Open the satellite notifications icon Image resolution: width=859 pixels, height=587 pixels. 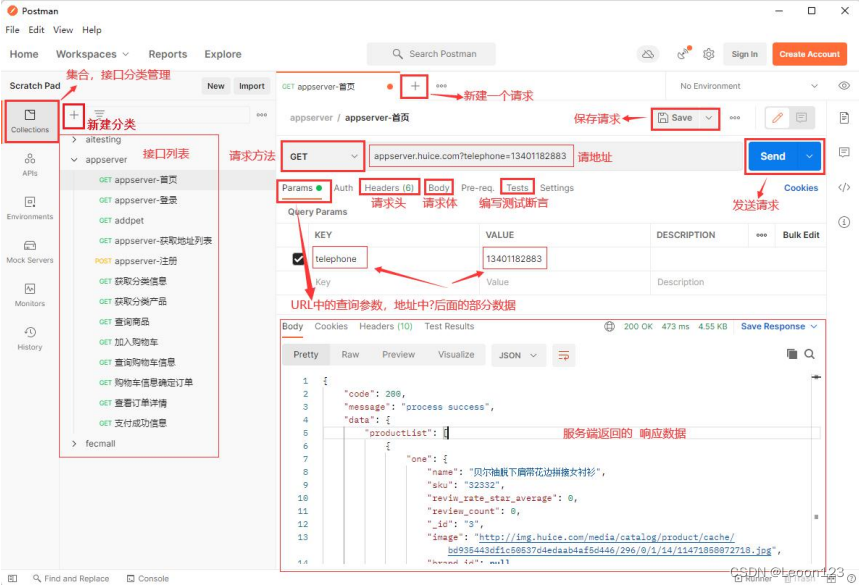(683, 53)
